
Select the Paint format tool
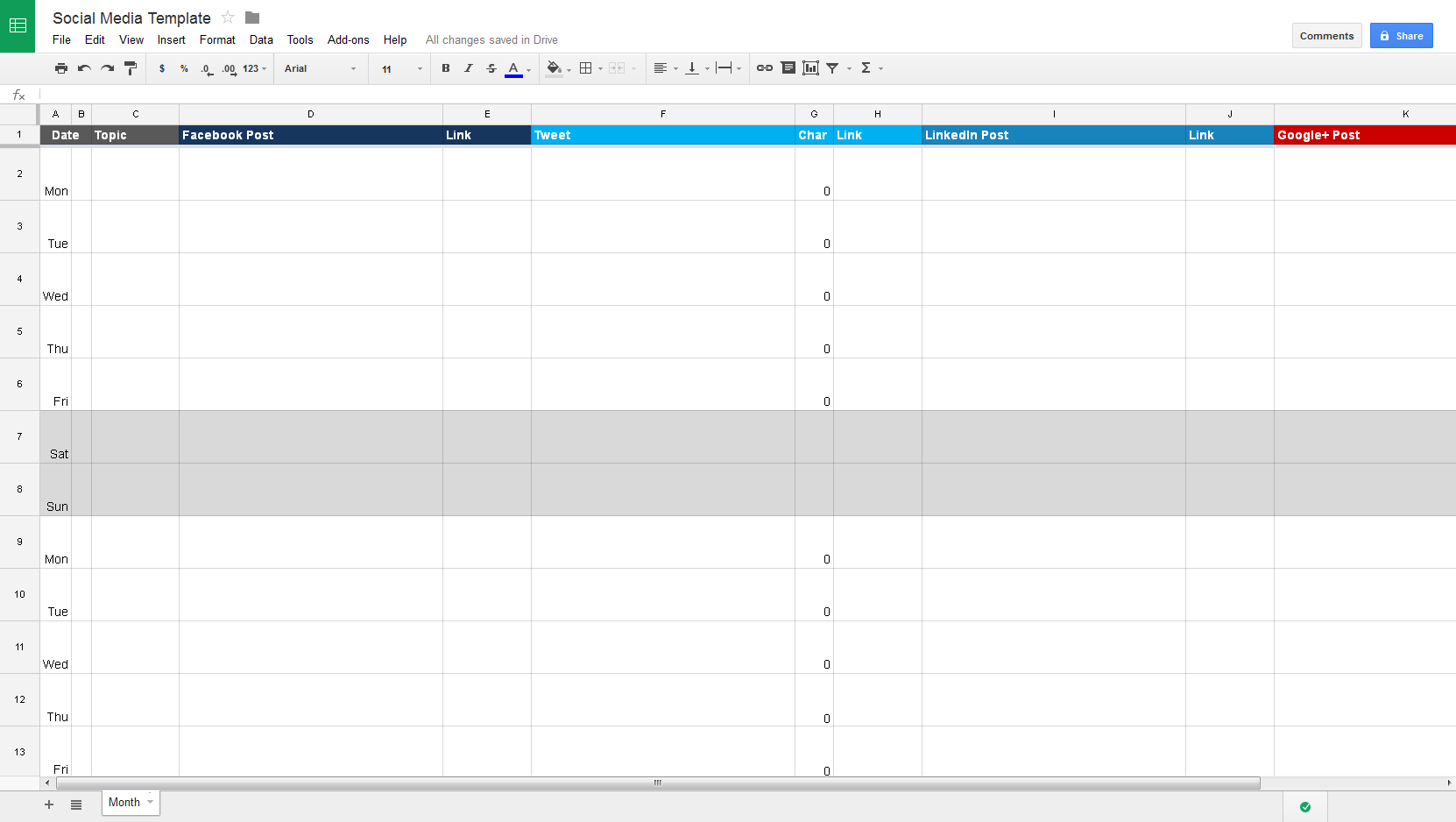131,68
